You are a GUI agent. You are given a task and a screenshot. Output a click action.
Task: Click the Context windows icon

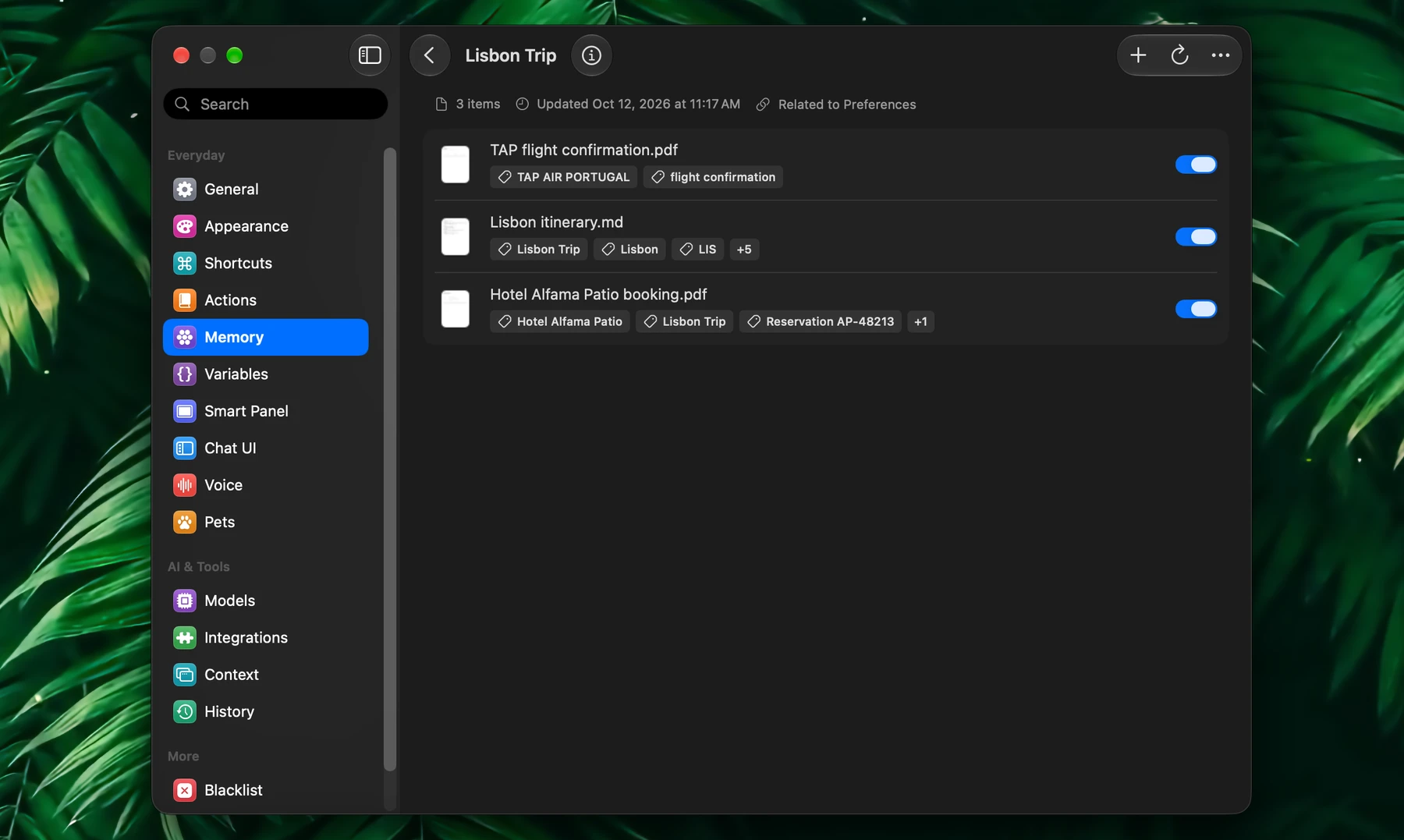185,675
